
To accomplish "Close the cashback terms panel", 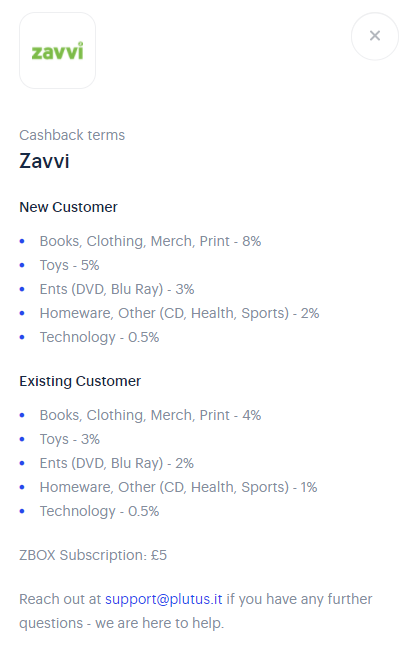I will 374,36.
